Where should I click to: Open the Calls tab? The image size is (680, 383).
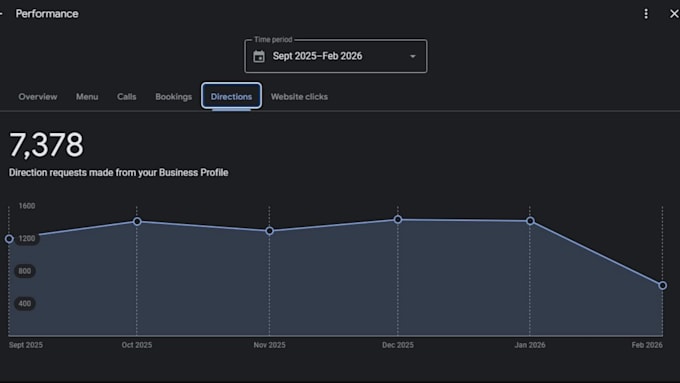click(127, 97)
